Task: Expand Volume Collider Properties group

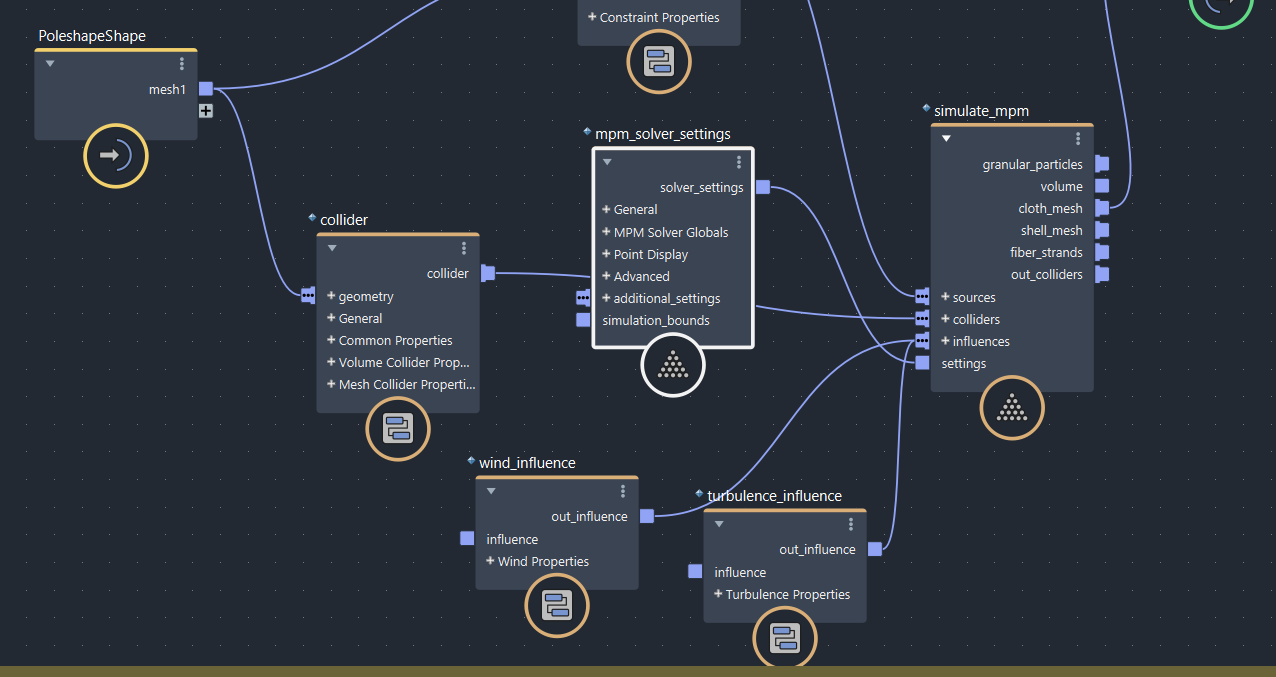Action: (x=332, y=362)
